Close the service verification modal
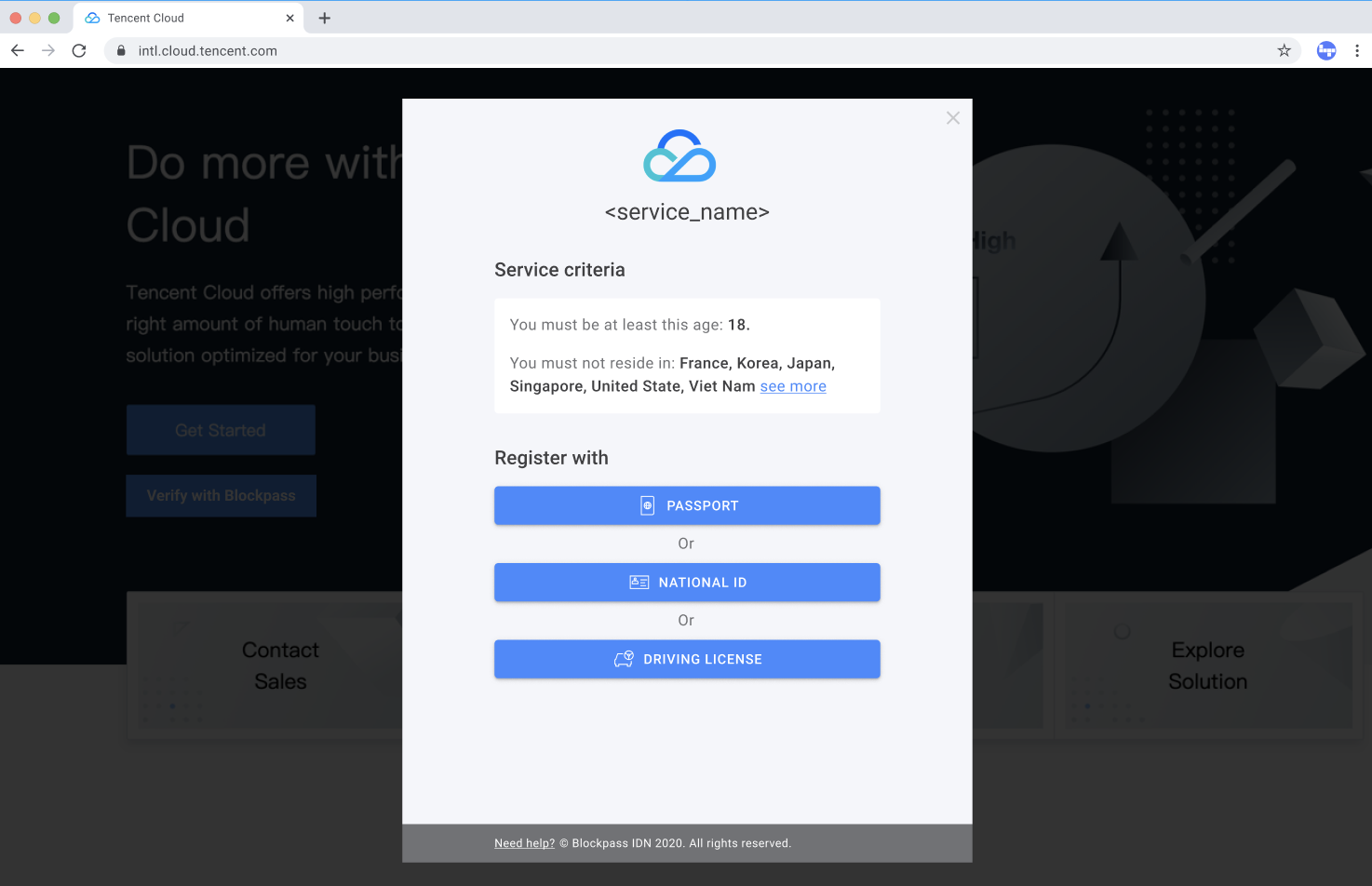The image size is (1372, 886). [952, 117]
